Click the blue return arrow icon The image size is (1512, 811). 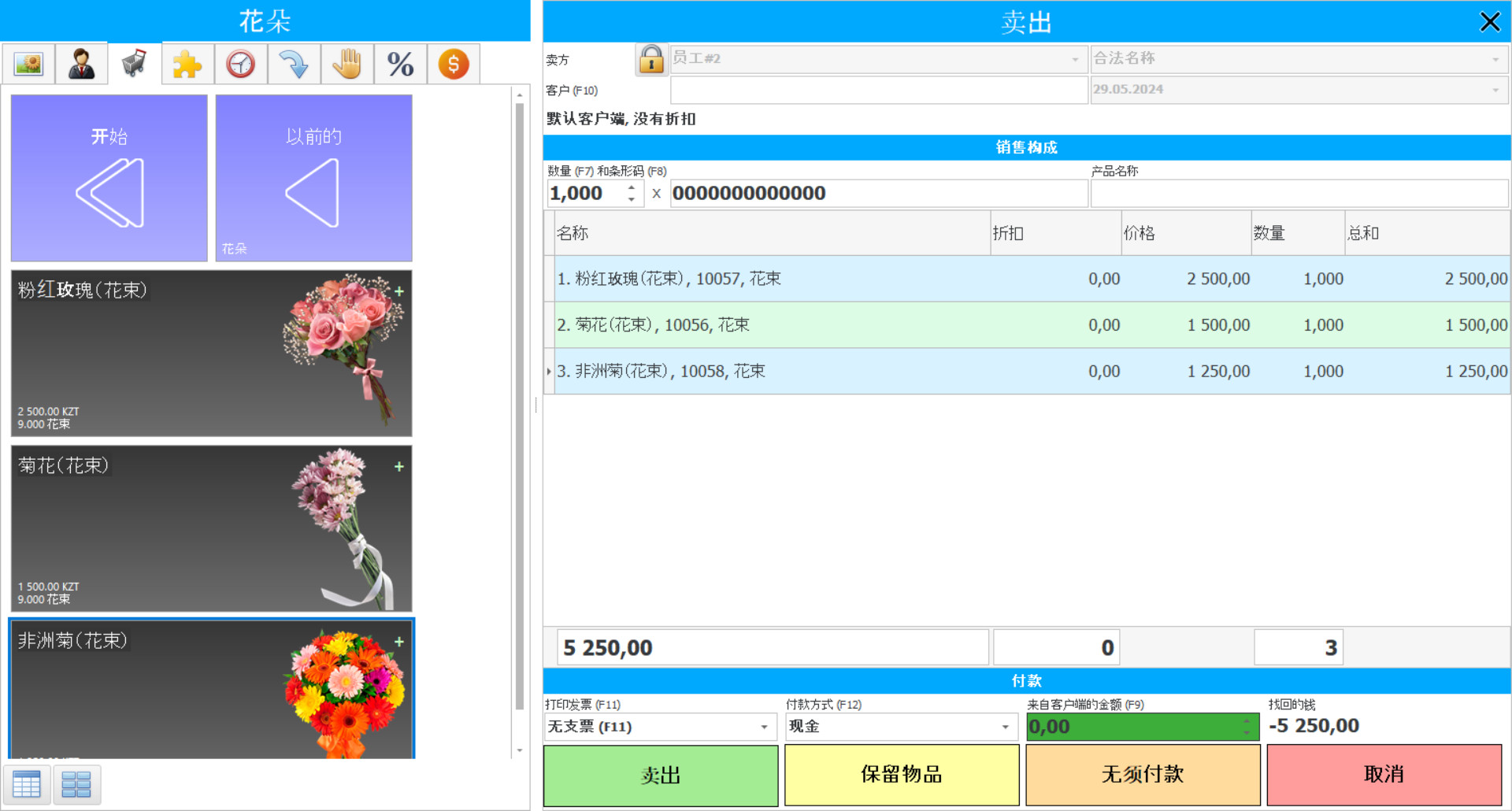(294, 63)
